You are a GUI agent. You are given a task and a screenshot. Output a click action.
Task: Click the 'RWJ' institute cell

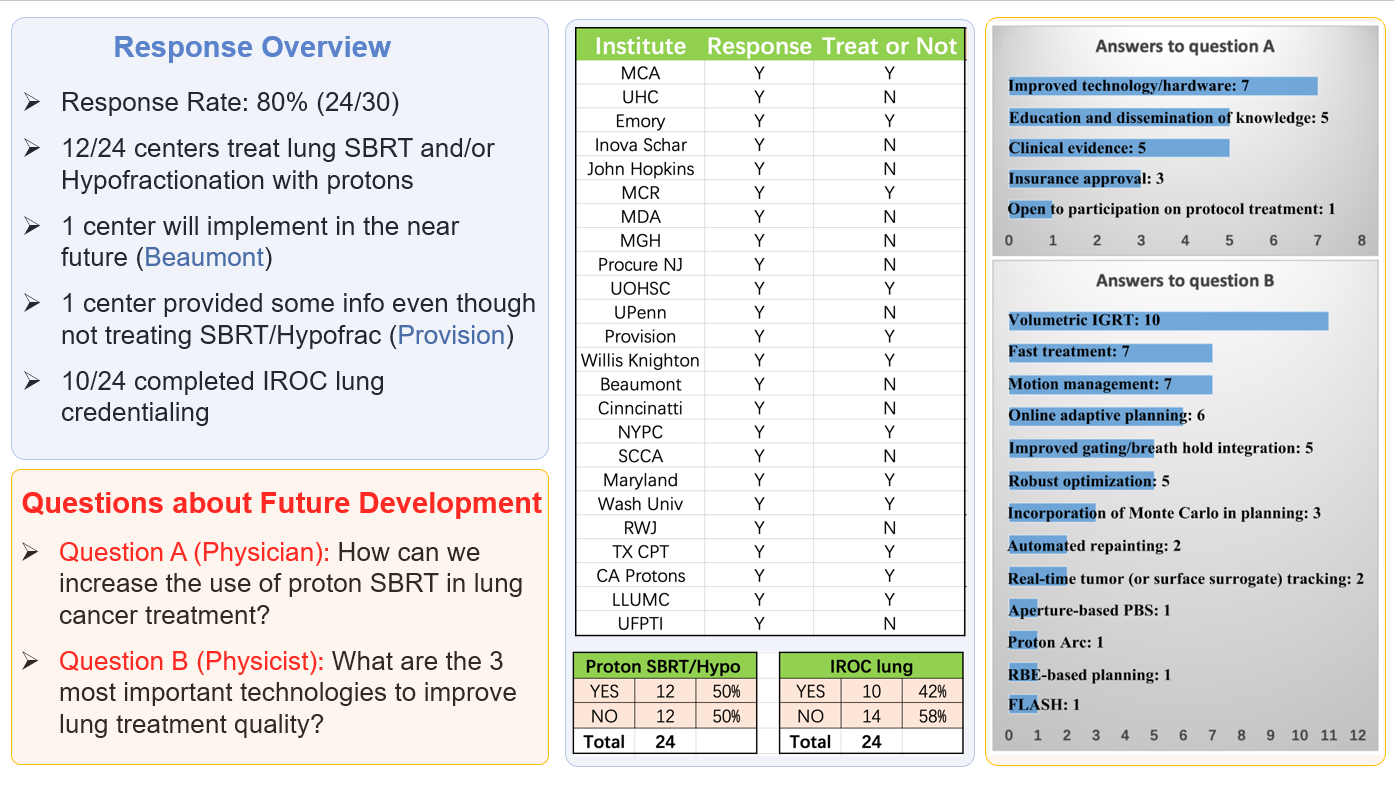[640, 528]
